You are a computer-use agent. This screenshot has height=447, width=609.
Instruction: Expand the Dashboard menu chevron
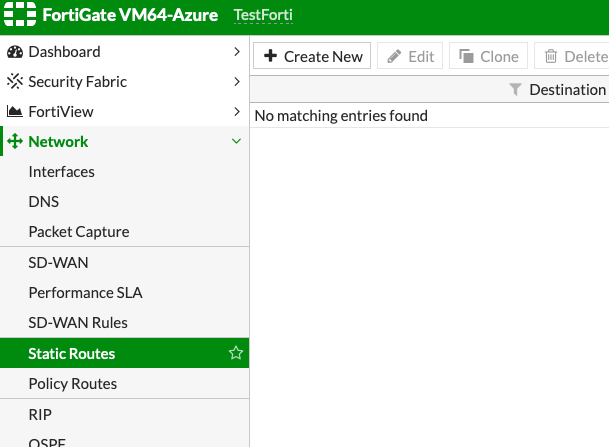click(x=237, y=52)
